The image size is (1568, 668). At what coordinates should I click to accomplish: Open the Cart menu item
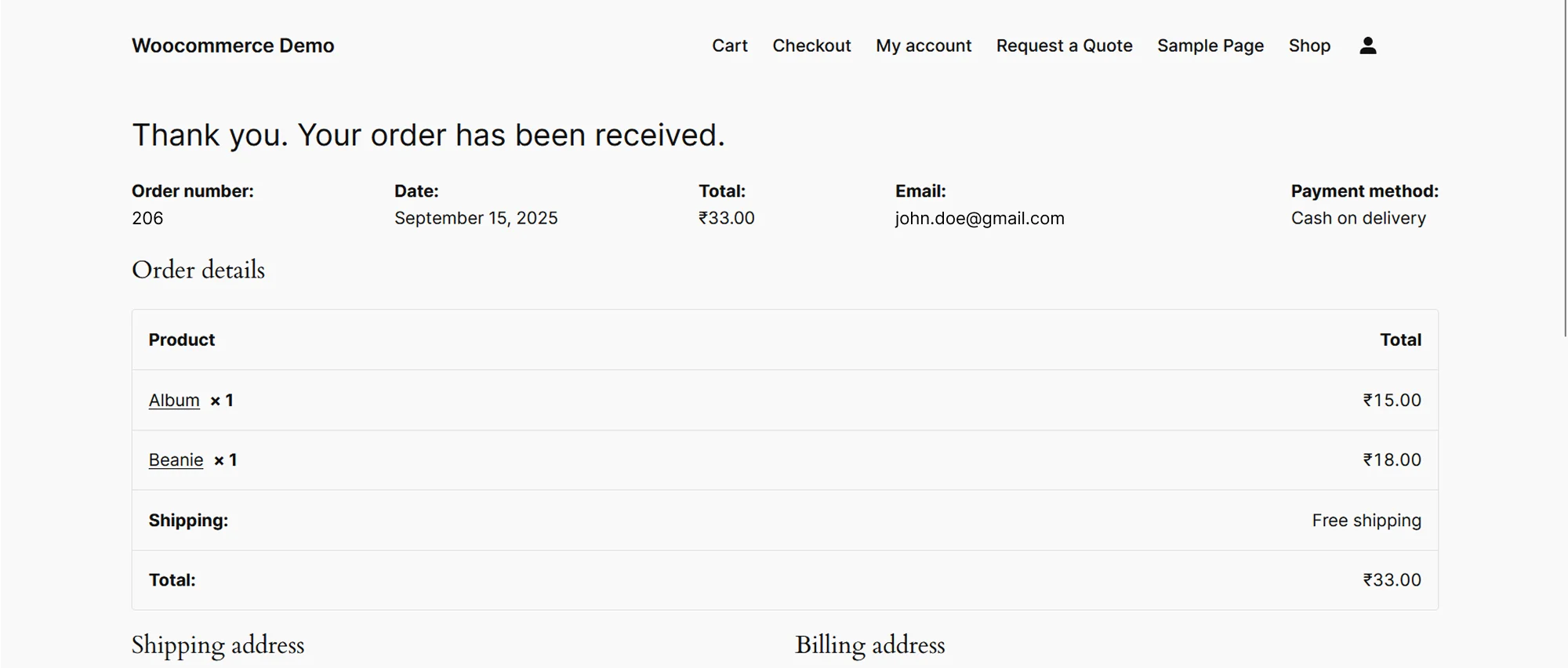pyautogui.click(x=729, y=45)
